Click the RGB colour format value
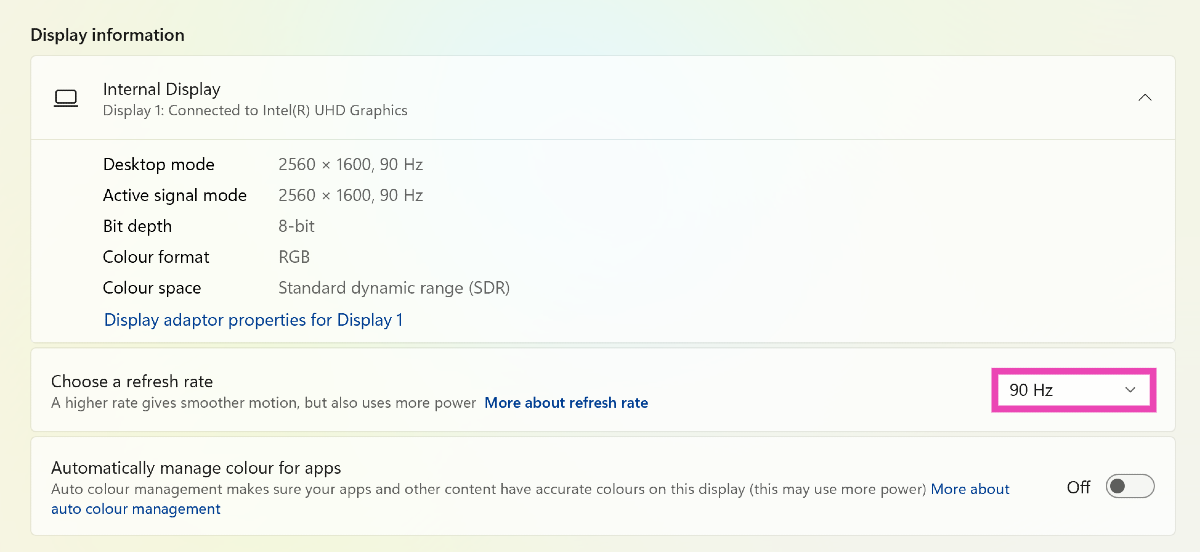This screenshot has width=1200, height=552. tap(294, 257)
